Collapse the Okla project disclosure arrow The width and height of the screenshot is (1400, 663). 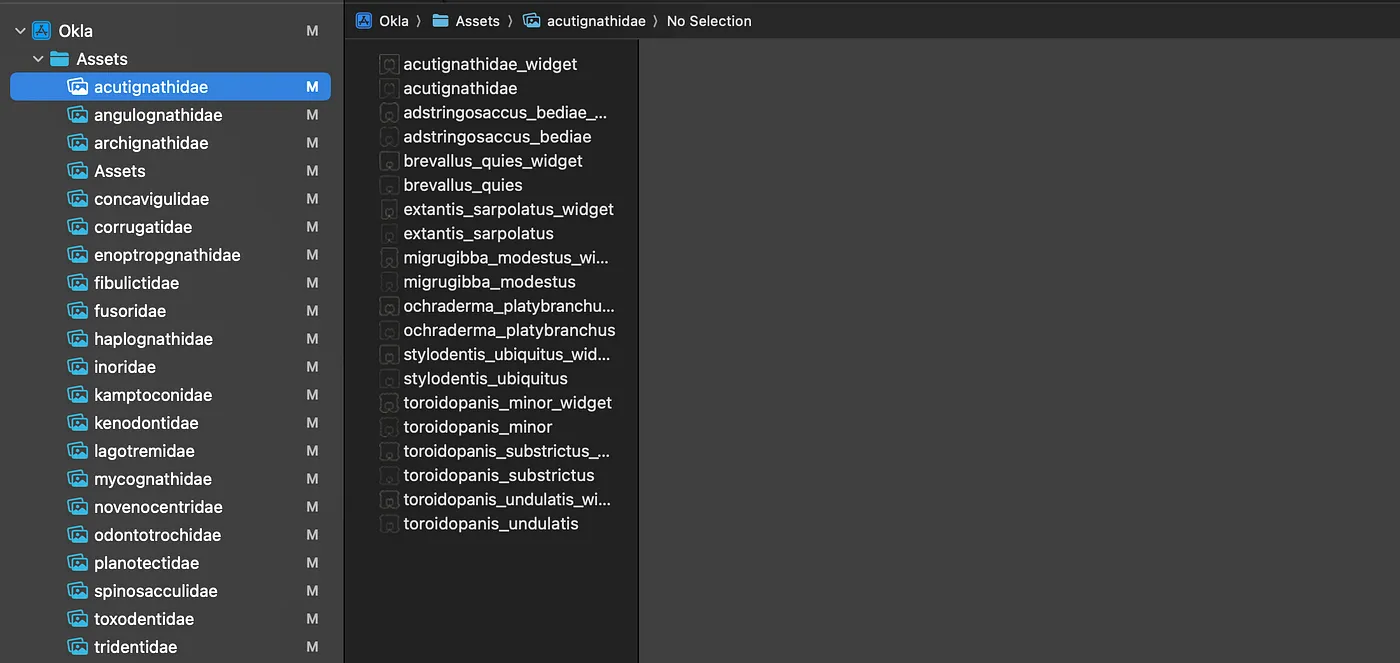(x=20, y=31)
